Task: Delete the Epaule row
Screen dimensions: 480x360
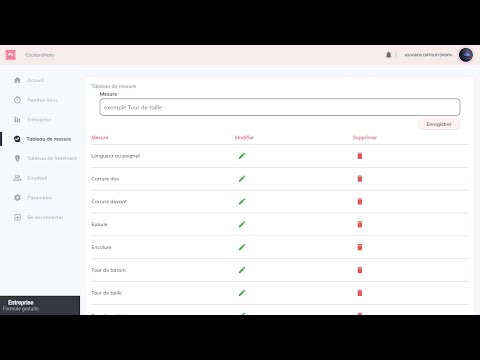Action: 360,224
